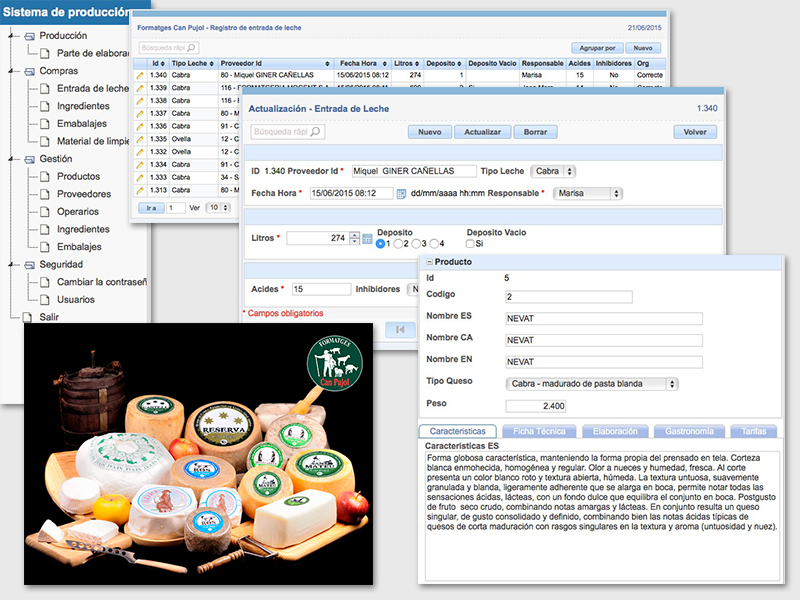Image resolution: width=800 pixels, height=600 pixels.
Task: Switch to Características tab
Action: point(458,431)
